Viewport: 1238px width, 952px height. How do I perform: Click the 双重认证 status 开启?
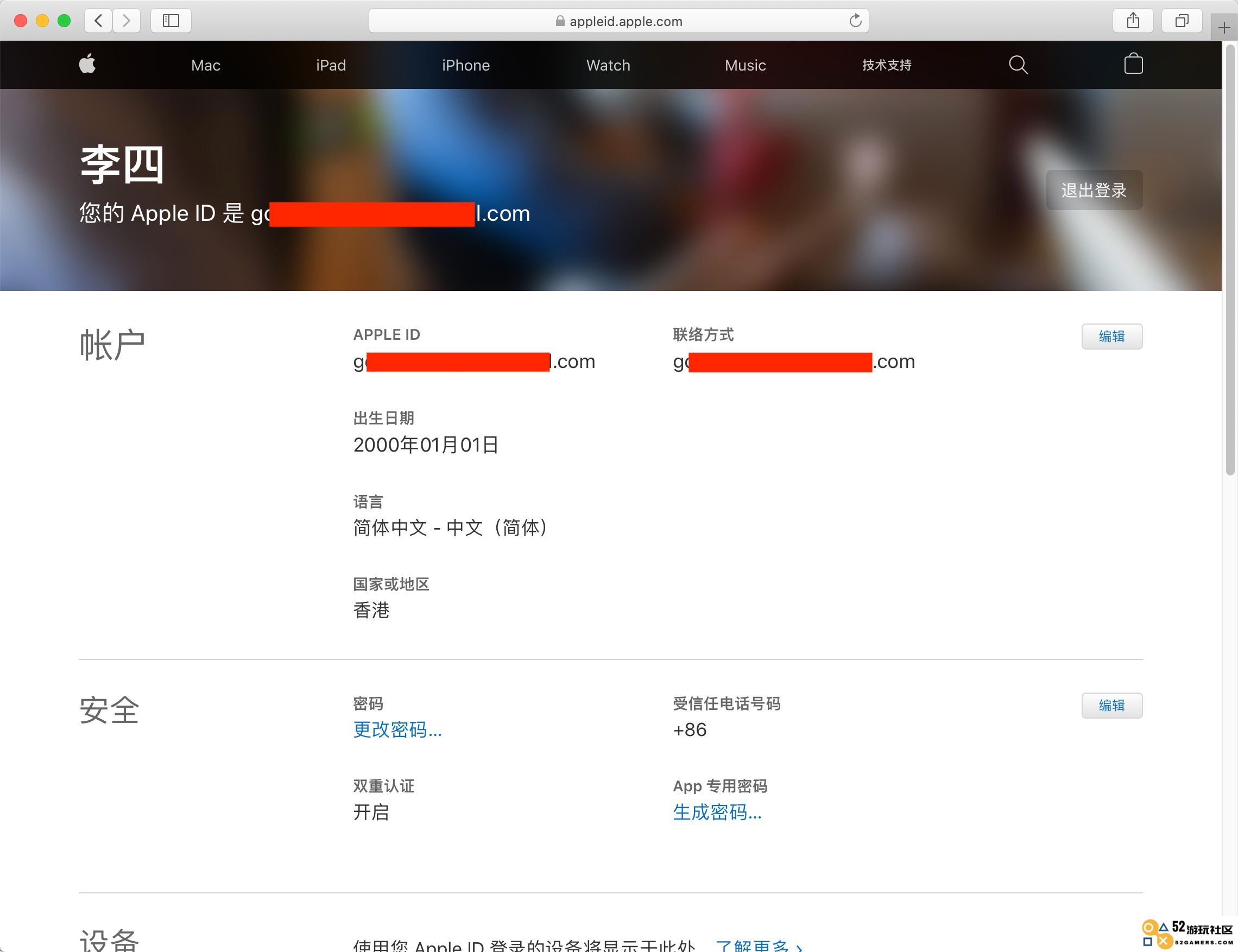coord(371,812)
